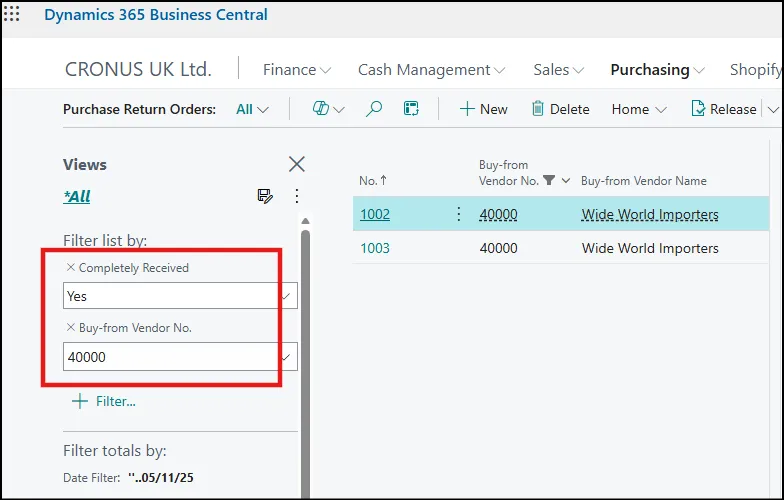
Task: Remove the Buy-from Vendor No. filter
Action: pos(70,328)
